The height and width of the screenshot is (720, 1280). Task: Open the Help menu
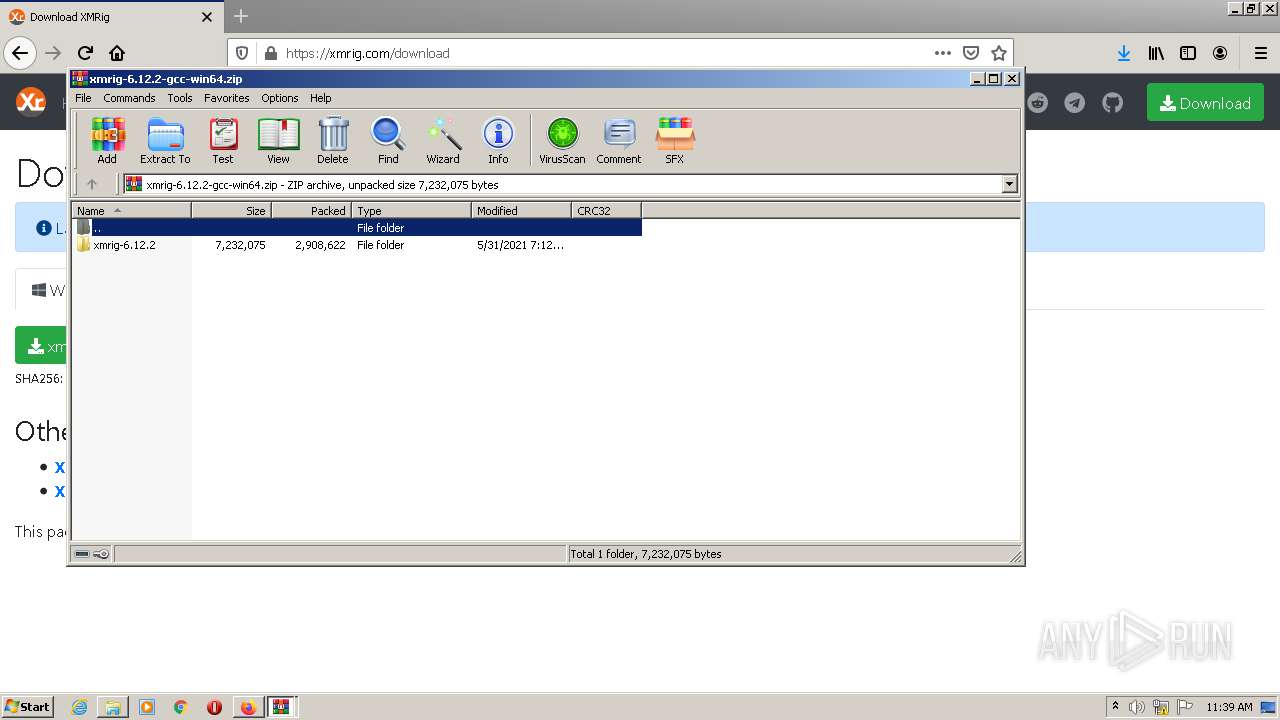[x=320, y=98]
